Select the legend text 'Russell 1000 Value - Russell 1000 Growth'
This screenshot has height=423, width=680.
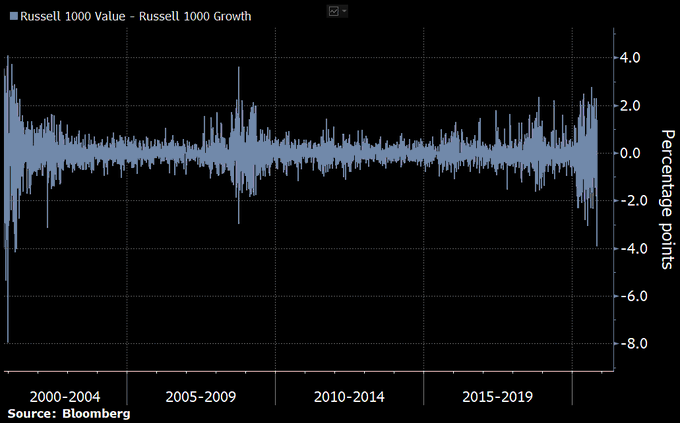(136, 16)
